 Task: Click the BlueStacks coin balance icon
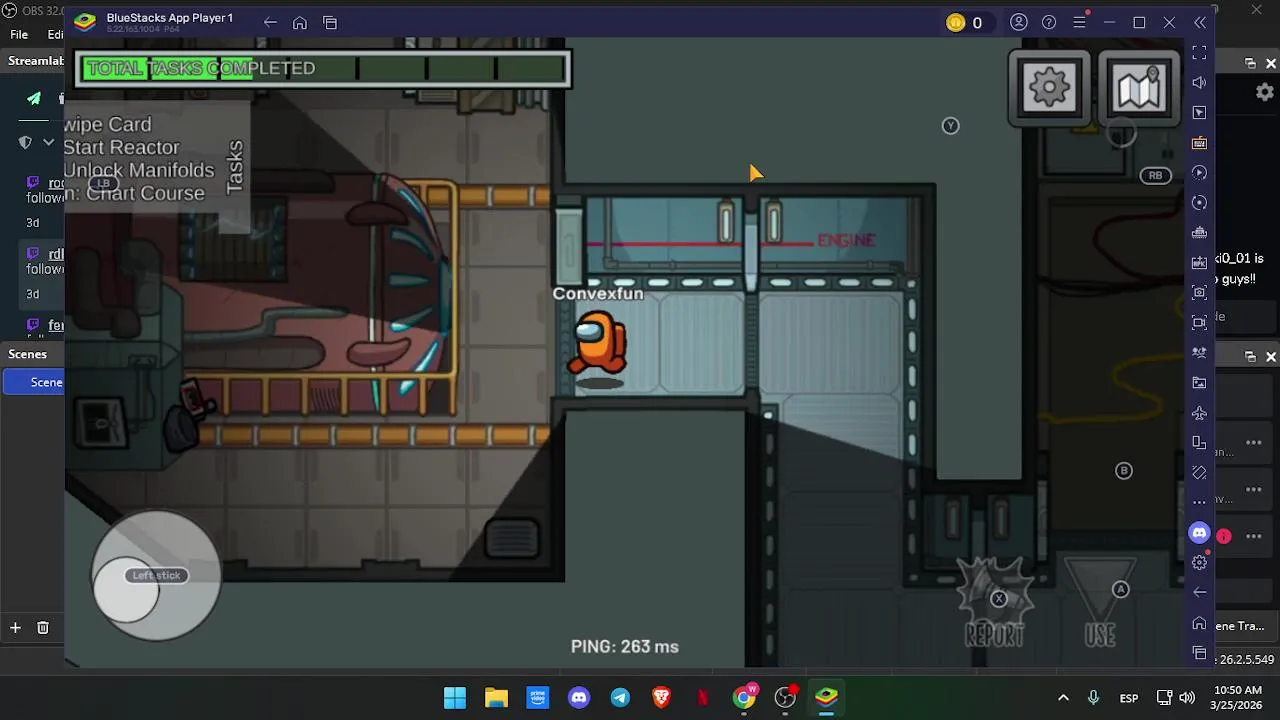956,22
